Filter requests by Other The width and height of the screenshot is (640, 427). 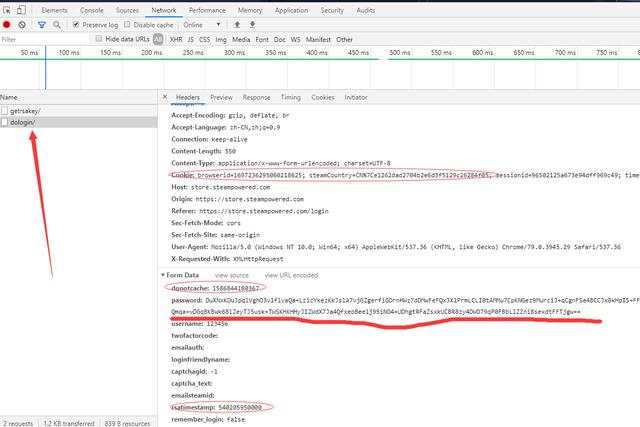[344, 40]
